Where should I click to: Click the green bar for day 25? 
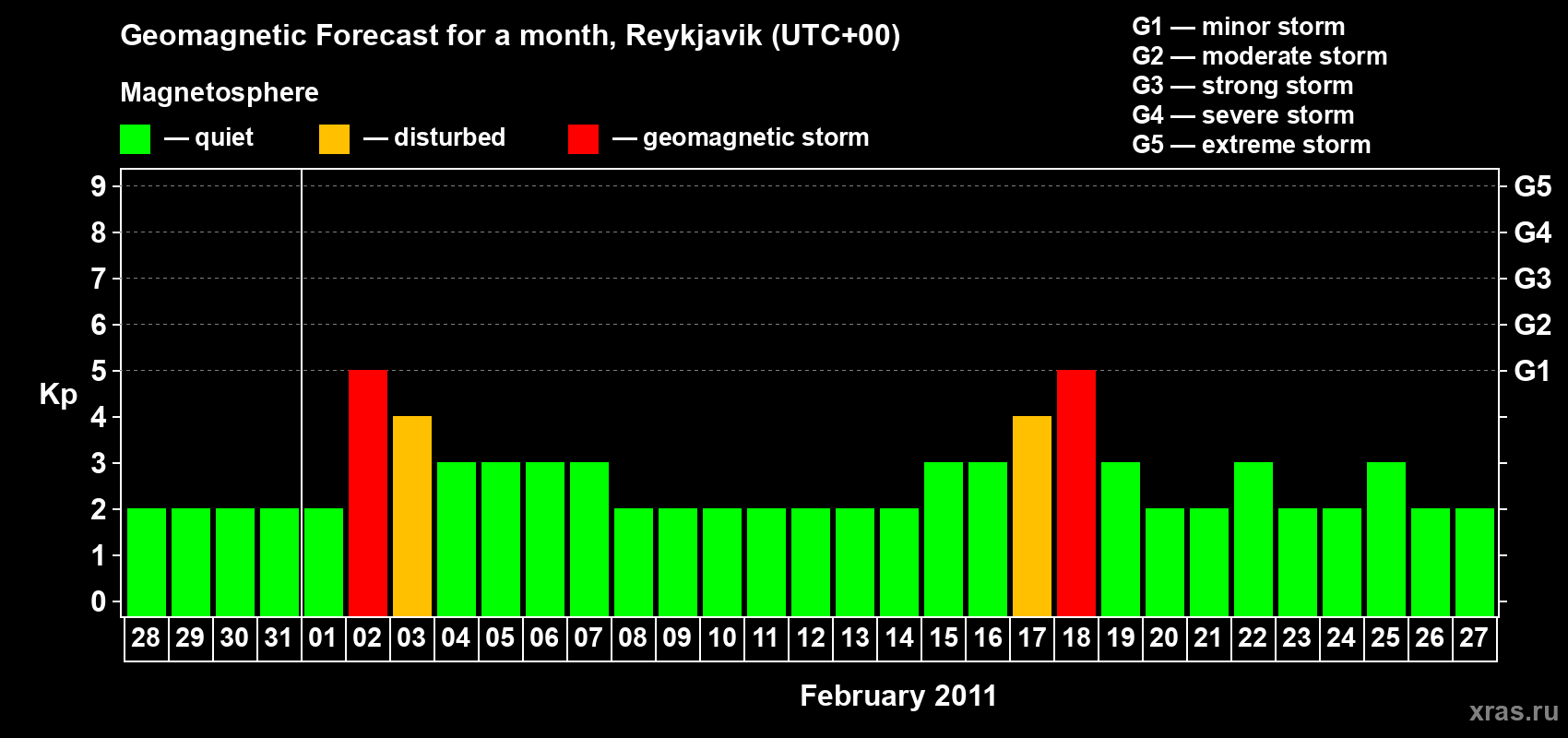point(1386,539)
